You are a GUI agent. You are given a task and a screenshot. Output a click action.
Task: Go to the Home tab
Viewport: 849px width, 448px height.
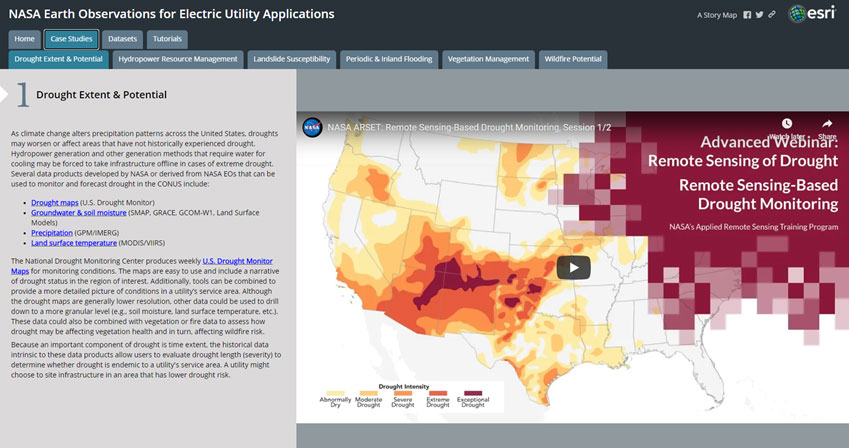click(x=24, y=39)
